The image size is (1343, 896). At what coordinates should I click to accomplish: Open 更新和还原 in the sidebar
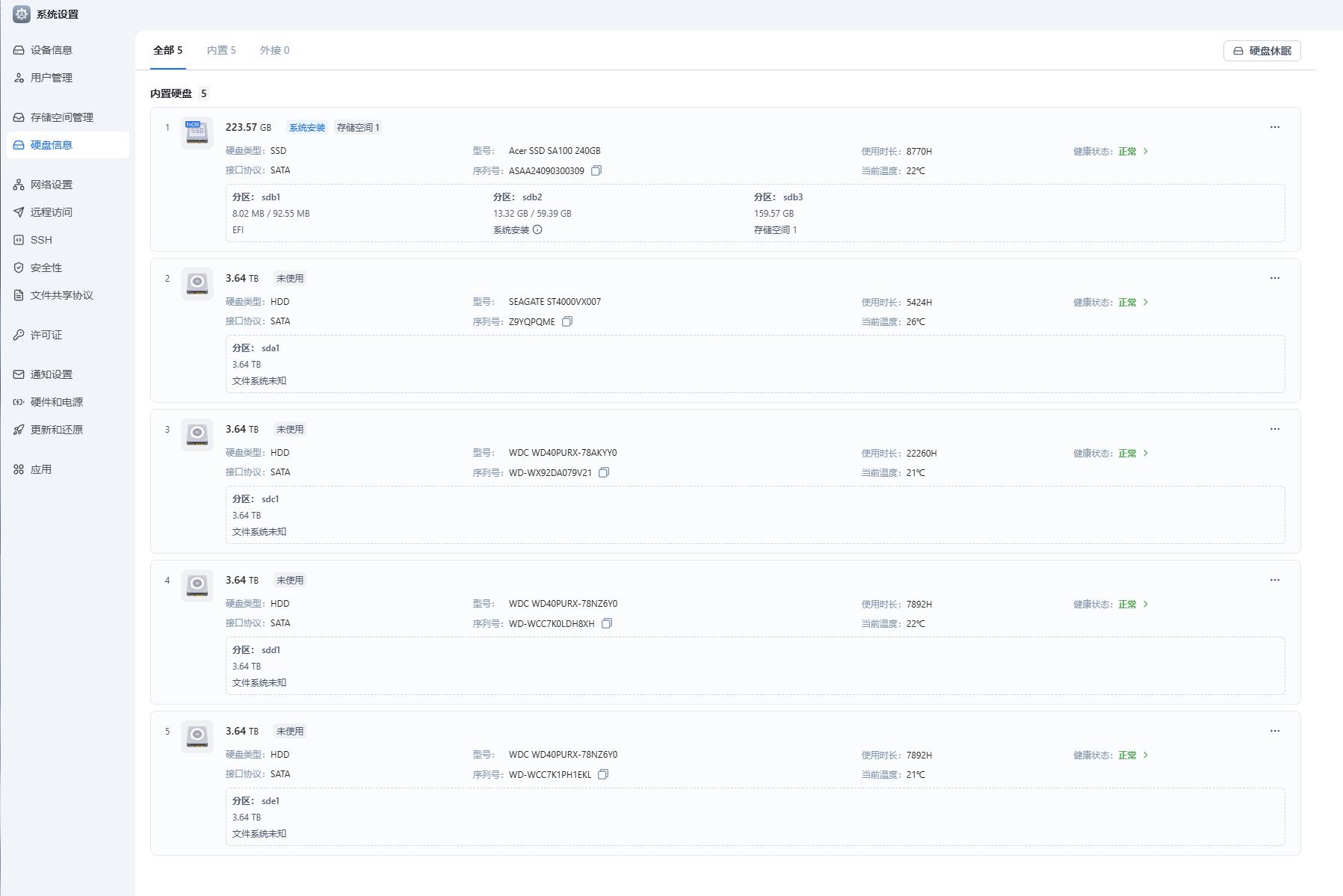(68, 430)
